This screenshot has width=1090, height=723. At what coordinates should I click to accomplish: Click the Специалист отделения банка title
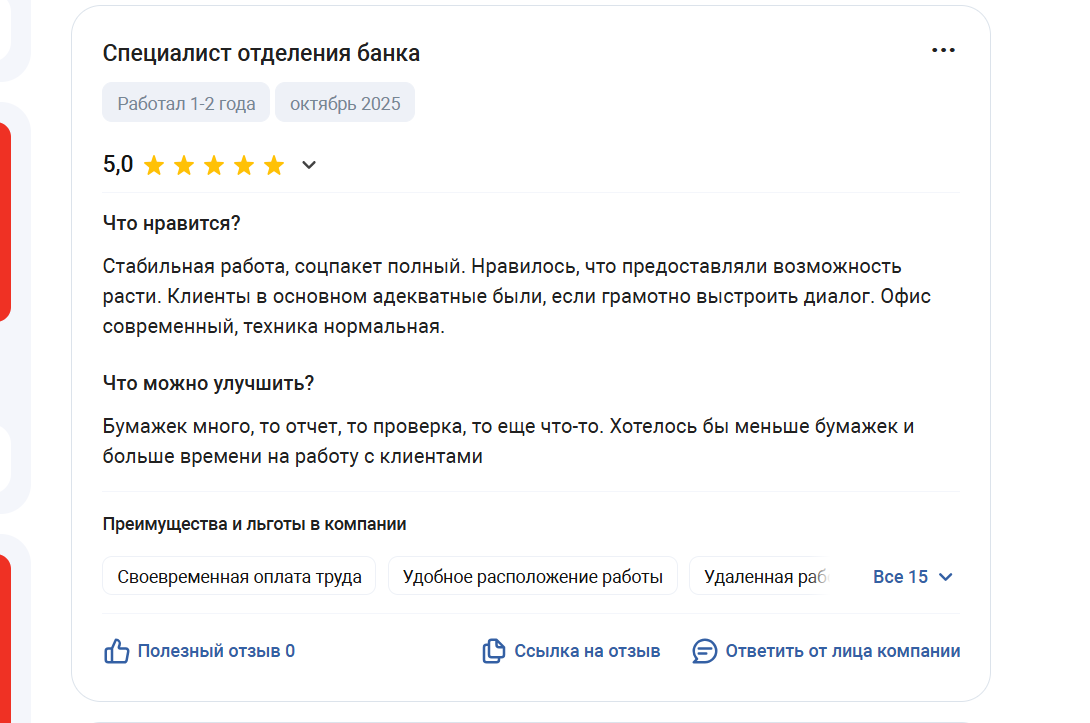pyautogui.click(x=261, y=54)
